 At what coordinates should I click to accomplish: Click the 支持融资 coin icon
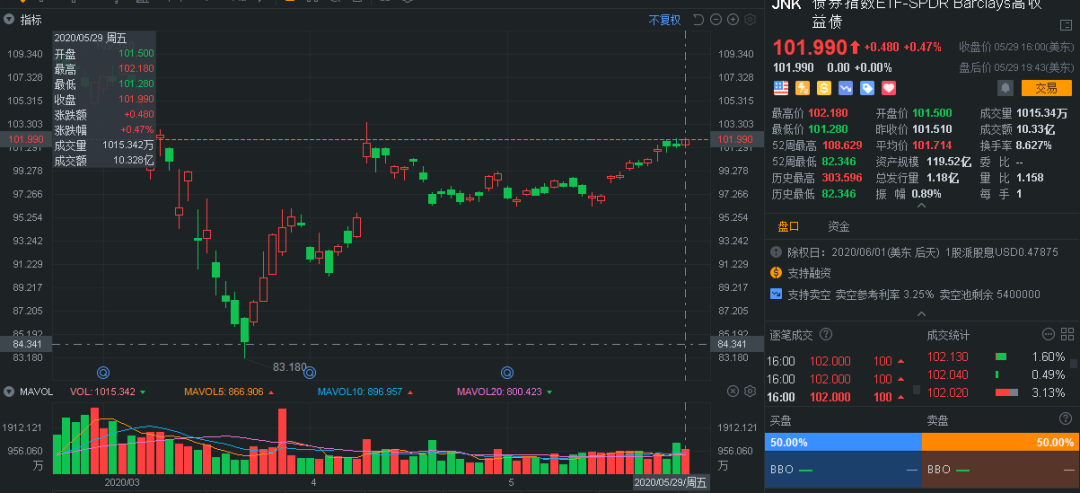click(x=776, y=273)
